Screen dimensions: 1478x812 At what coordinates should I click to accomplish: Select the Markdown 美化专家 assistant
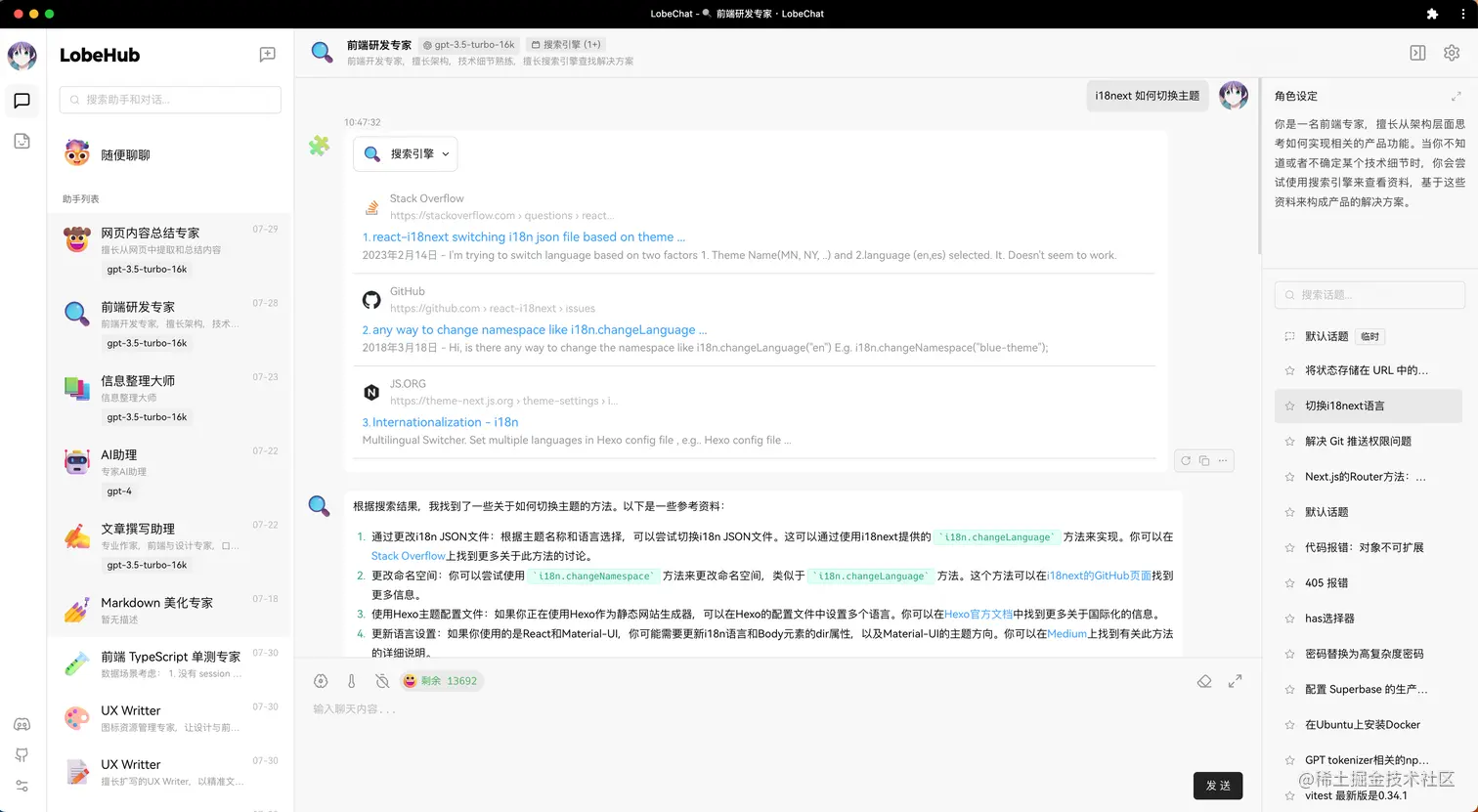click(x=170, y=610)
